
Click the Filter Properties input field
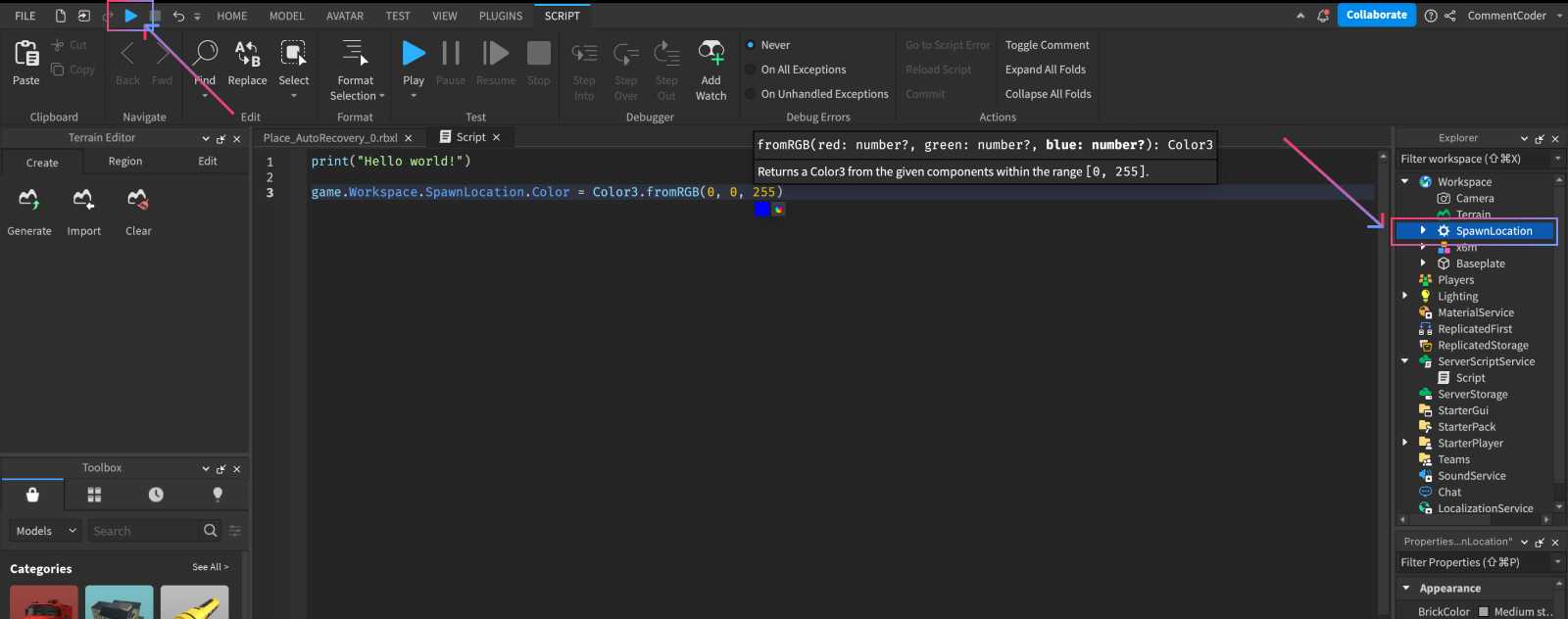(1473, 562)
